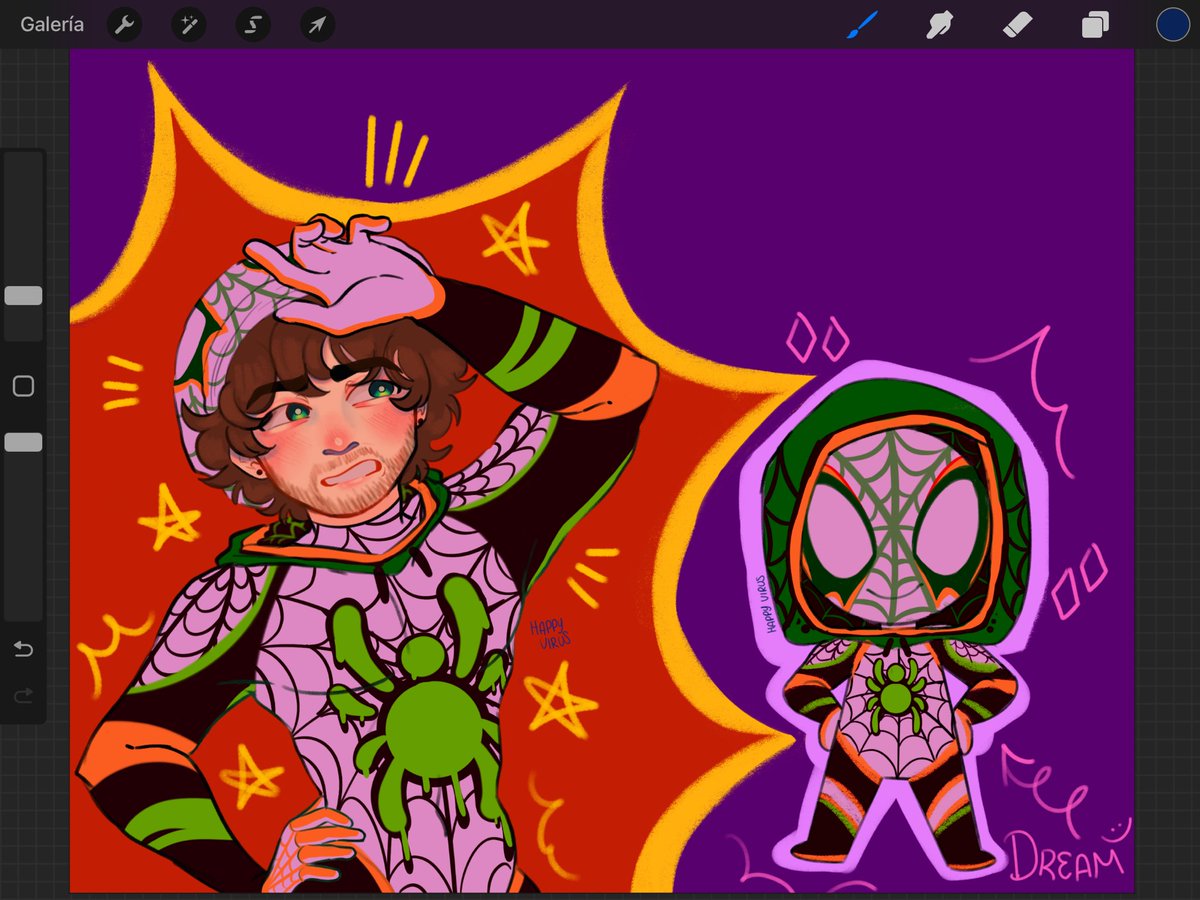The width and height of the screenshot is (1200, 900).
Task: Adjust the brush size slider handle
Action: [x=23, y=295]
